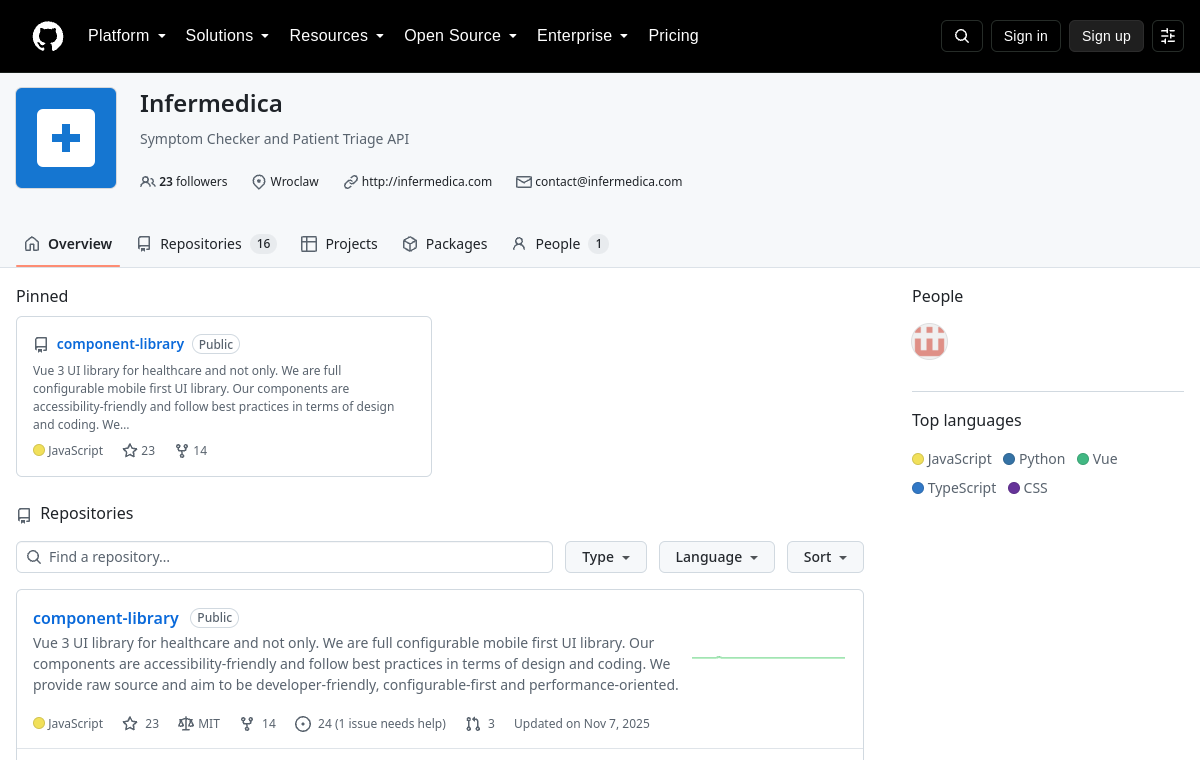The width and height of the screenshot is (1200, 760).
Task: Click the member avatar under People
Action: pyautogui.click(x=930, y=341)
